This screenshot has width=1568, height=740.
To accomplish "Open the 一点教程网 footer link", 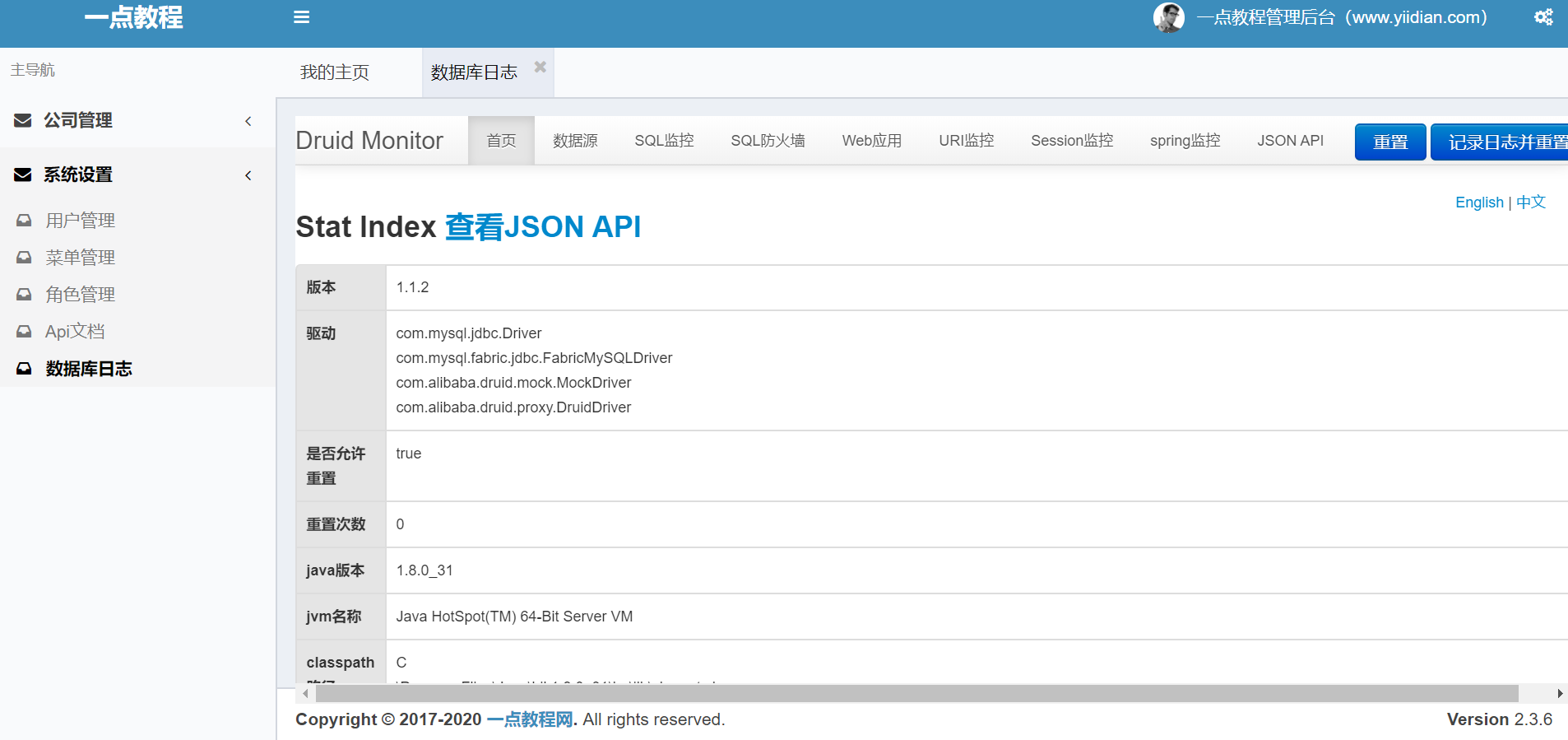I will point(530,719).
